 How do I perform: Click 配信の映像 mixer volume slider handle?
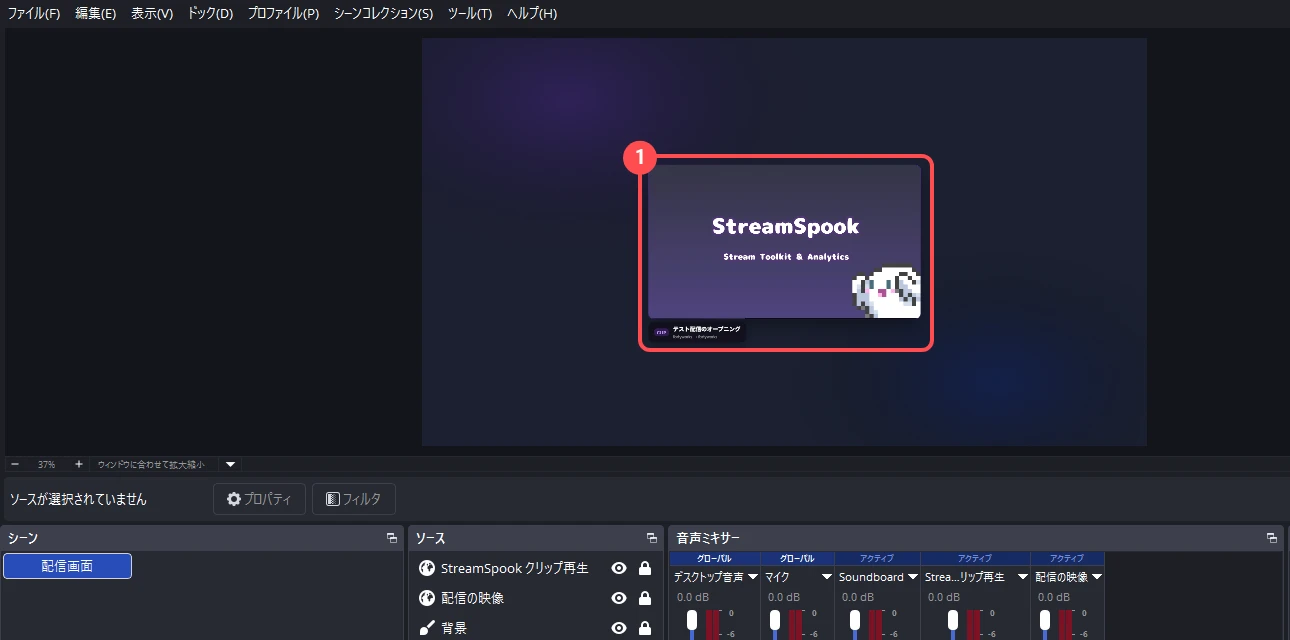coord(1044,621)
